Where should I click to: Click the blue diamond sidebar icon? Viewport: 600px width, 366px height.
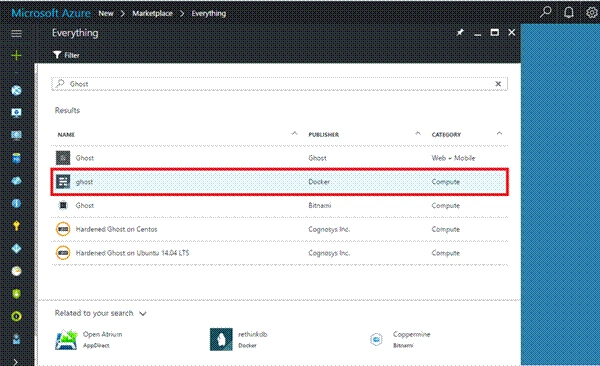coord(16,248)
